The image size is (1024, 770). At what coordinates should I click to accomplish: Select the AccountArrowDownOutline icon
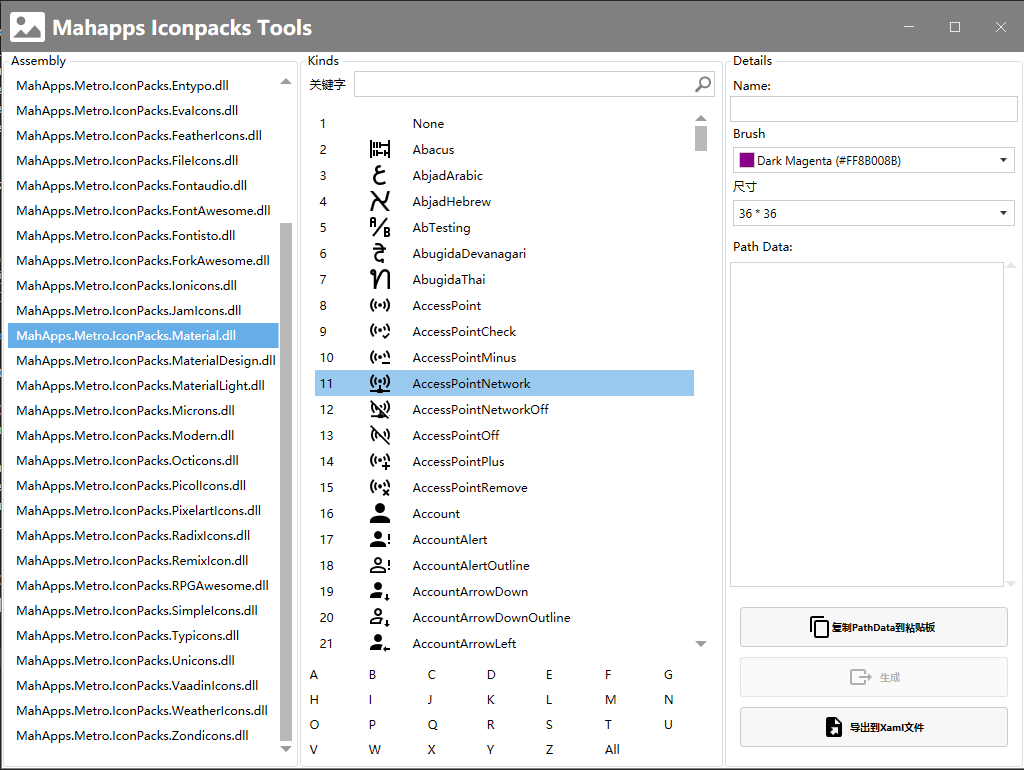click(x=491, y=617)
